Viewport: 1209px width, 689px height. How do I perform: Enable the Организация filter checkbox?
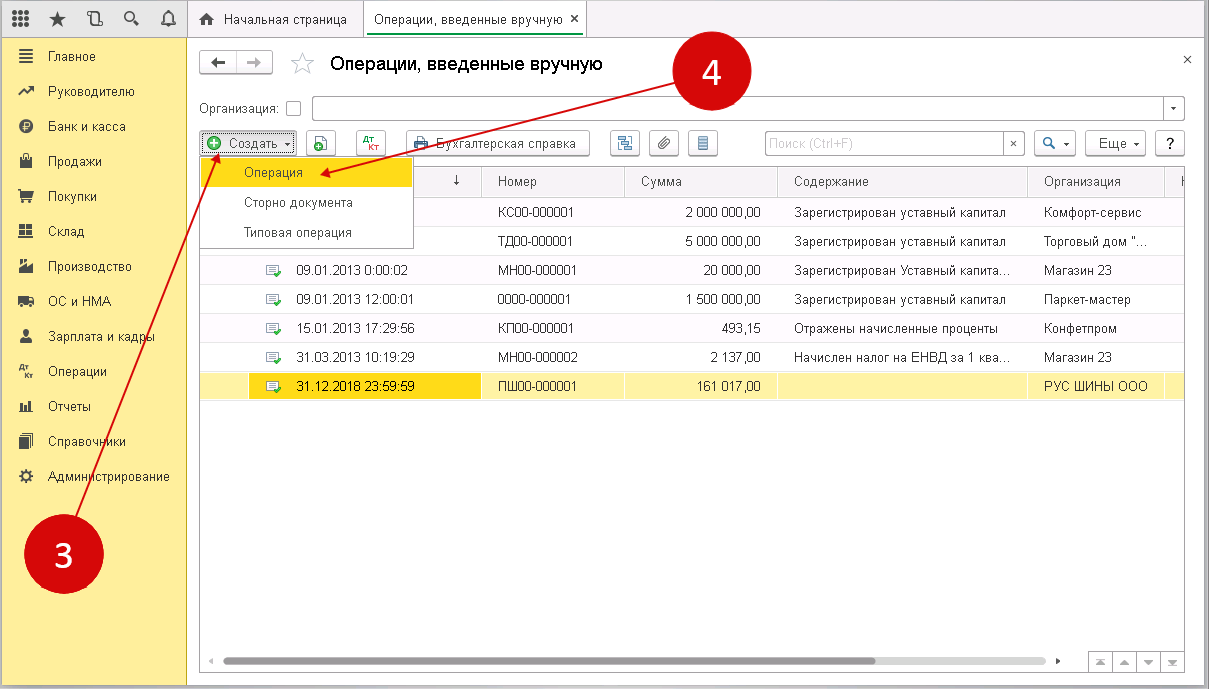(x=293, y=108)
